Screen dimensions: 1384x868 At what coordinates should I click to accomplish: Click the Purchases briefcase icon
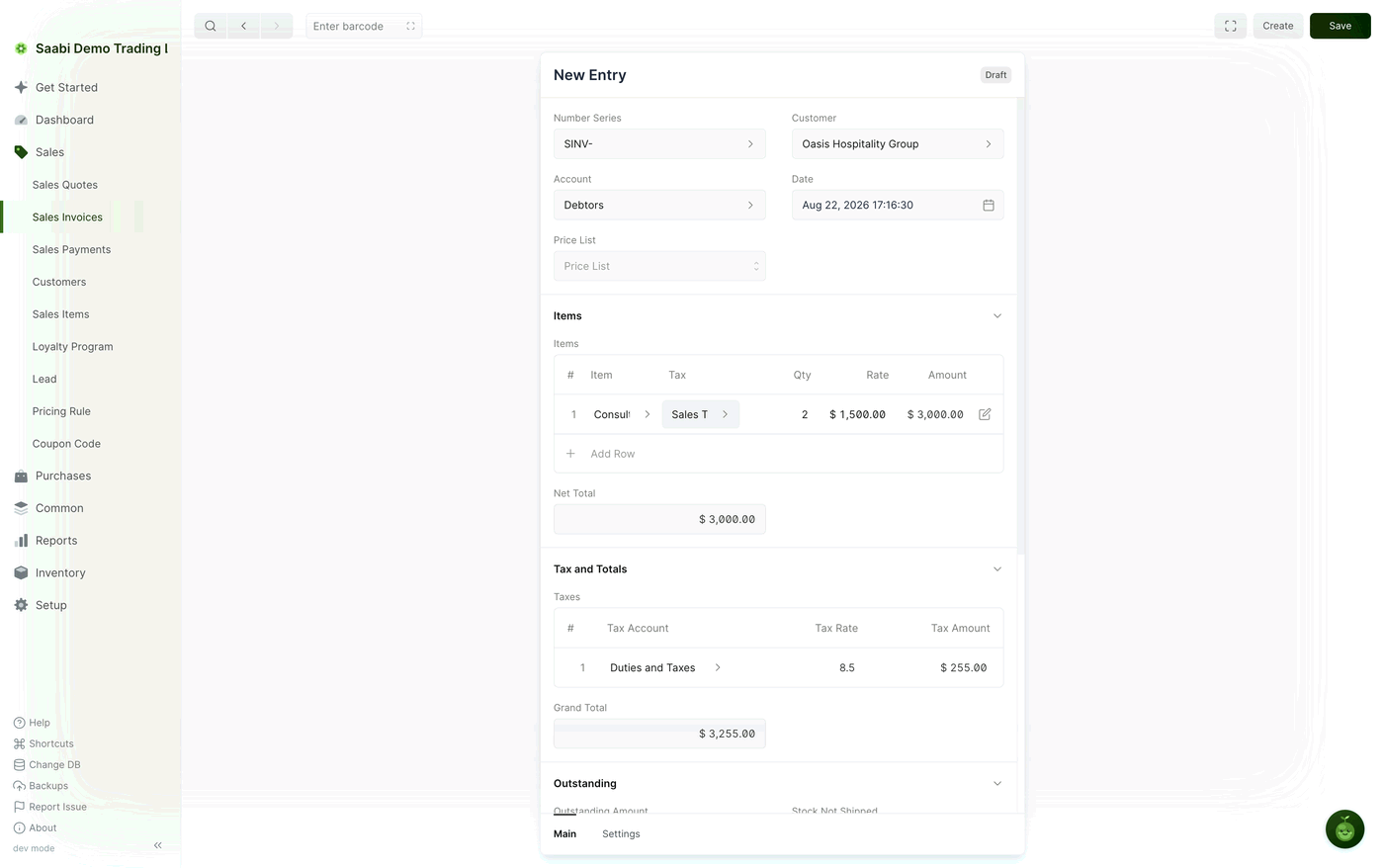(x=21, y=476)
